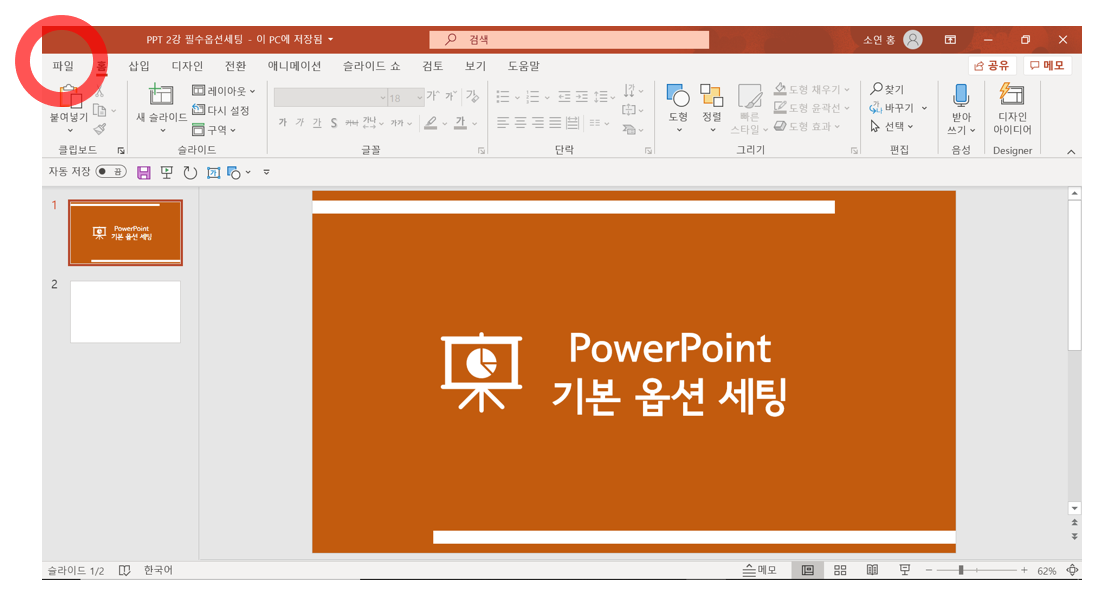Viewport: 1102px width, 597px height.
Task: Open the 보기 ribbon tab
Action: (475, 66)
